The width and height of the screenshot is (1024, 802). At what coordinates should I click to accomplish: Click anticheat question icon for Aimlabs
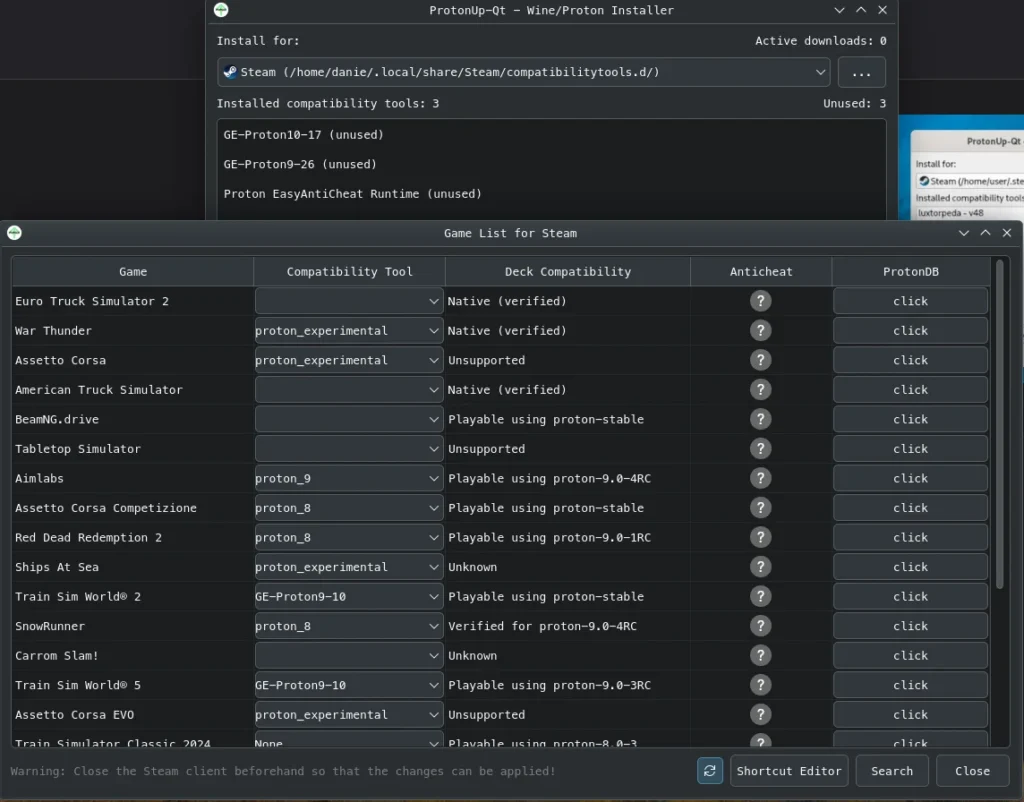760,478
